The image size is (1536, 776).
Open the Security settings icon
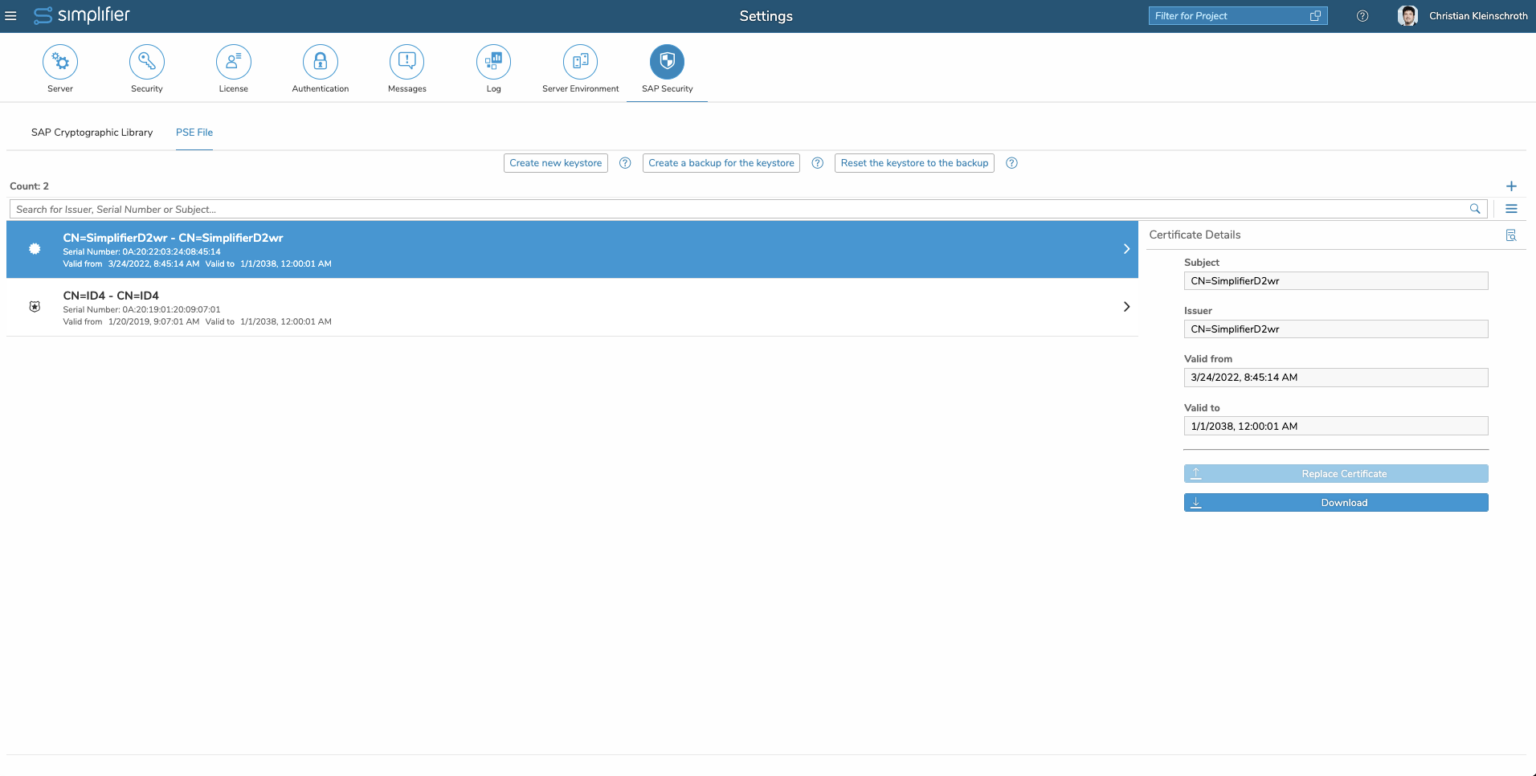tap(147, 62)
